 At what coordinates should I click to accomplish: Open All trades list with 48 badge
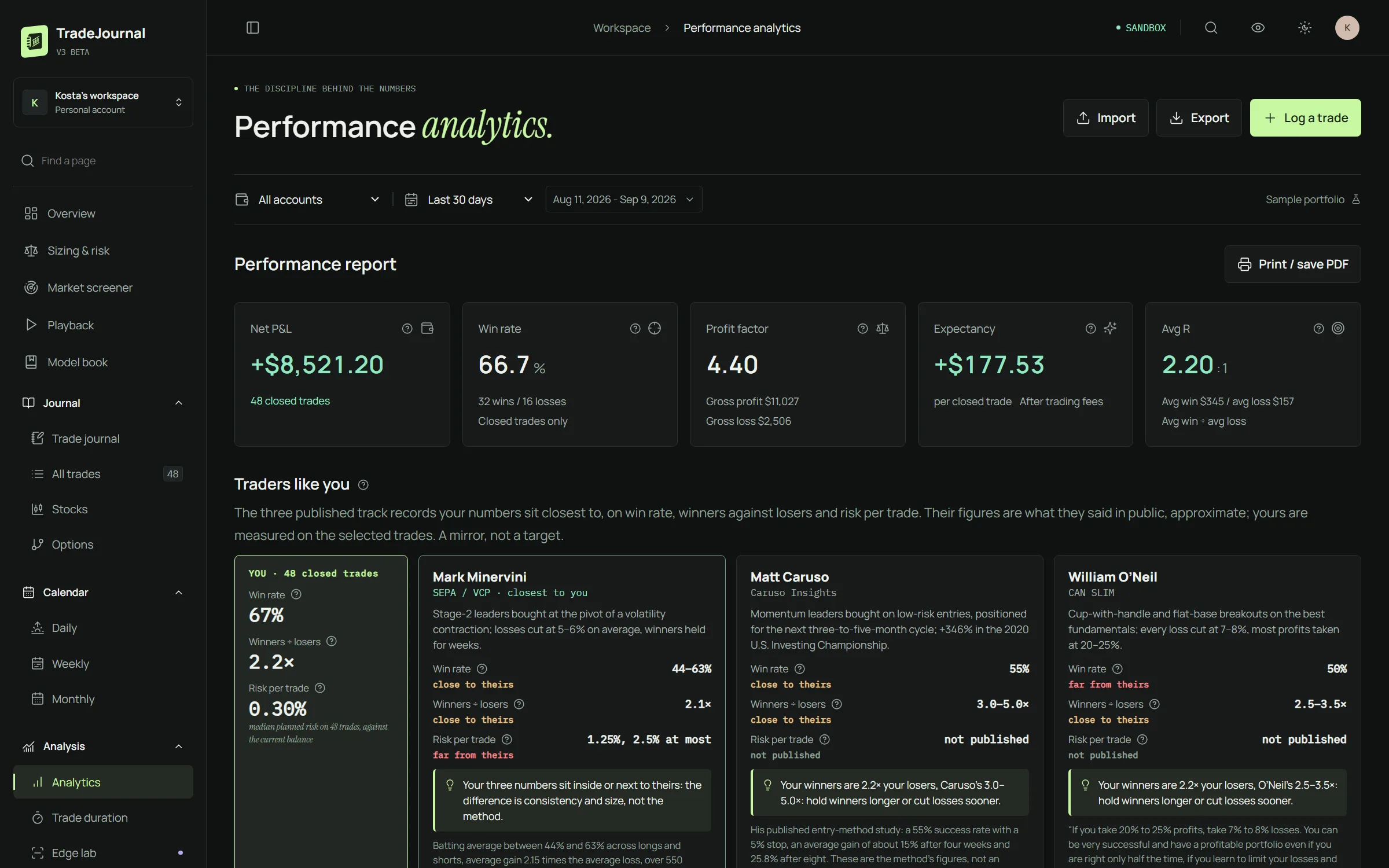pyautogui.click(x=103, y=474)
